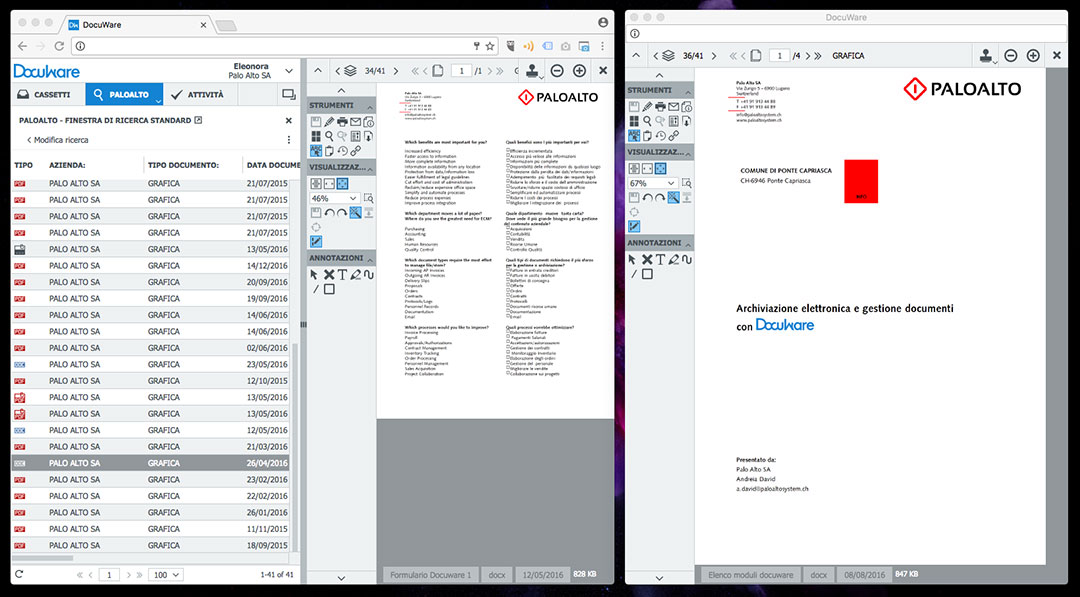
Task: Click the browser address bar
Action: point(276,46)
